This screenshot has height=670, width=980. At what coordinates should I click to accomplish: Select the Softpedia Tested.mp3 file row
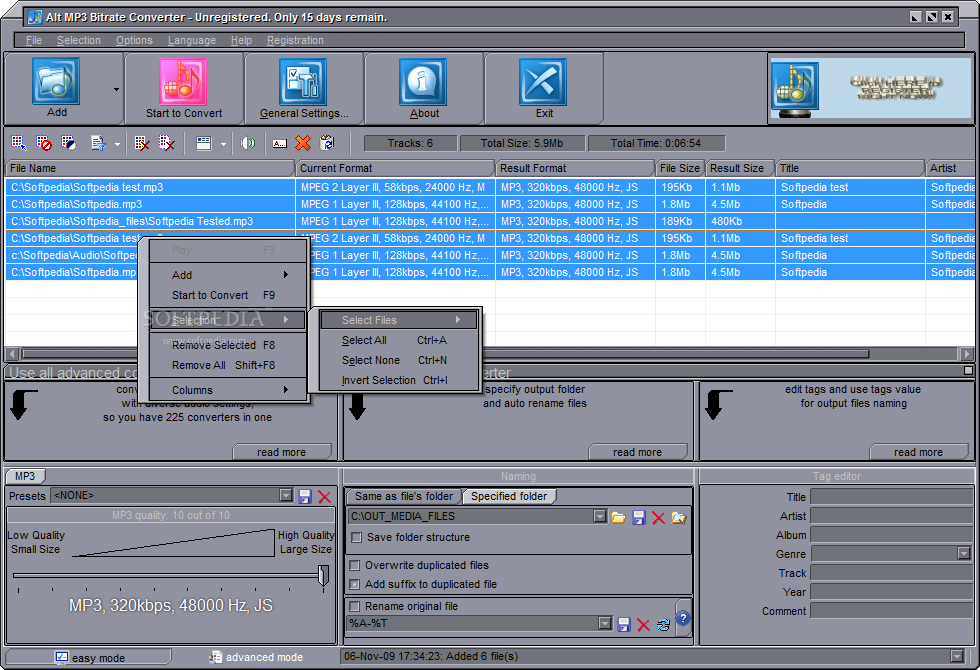[x=489, y=221]
